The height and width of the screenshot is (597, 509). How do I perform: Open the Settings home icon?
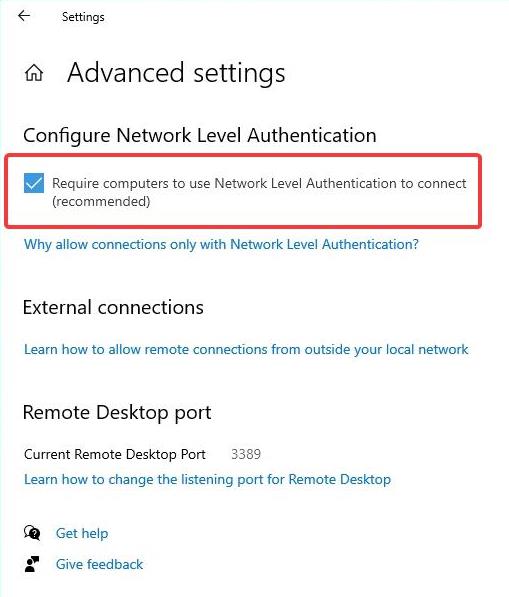coord(34,72)
